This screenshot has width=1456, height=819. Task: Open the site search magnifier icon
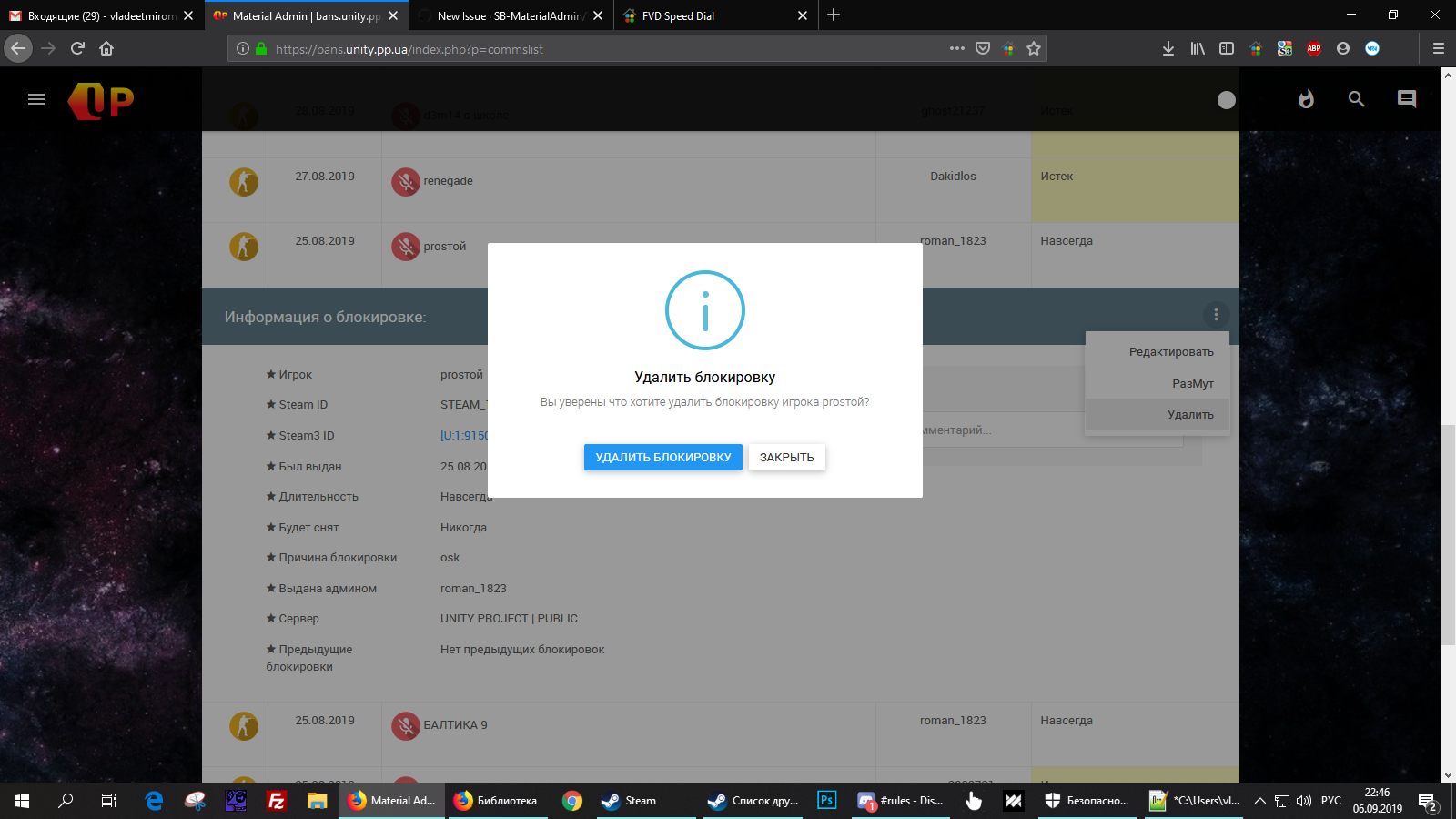click(x=1356, y=99)
